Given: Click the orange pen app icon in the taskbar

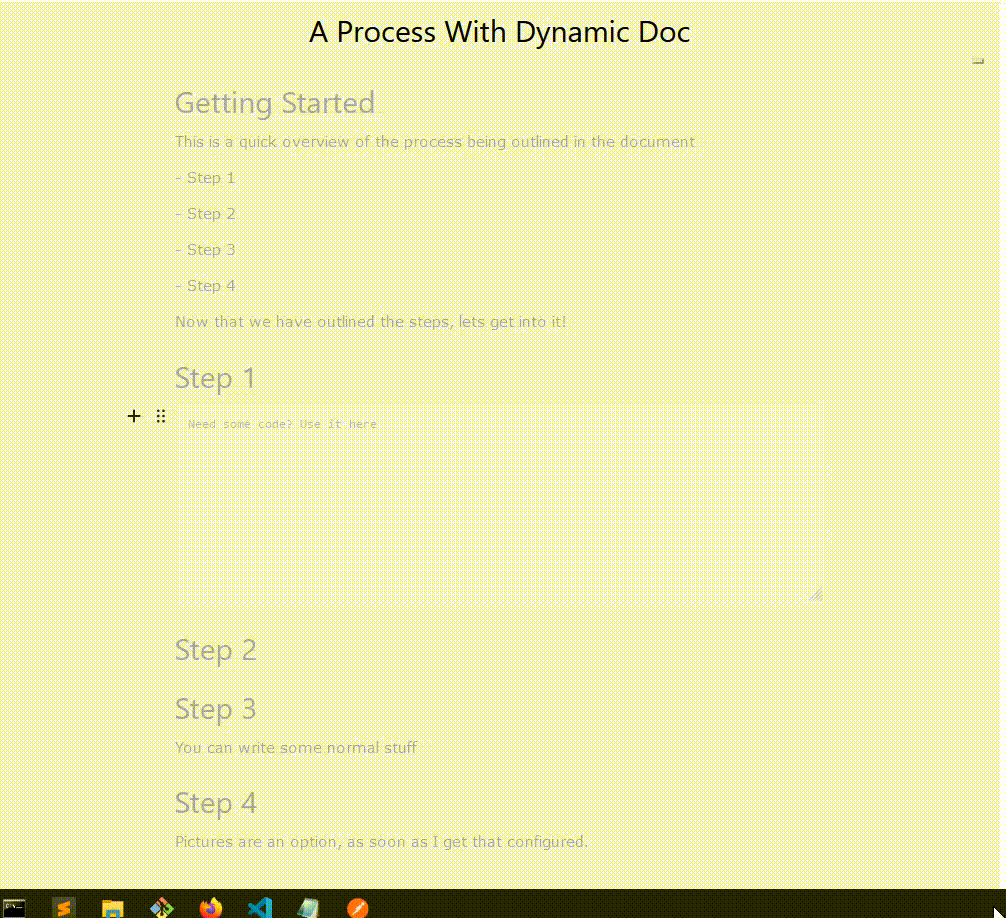Looking at the screenshot, I should (x=356, y=908).
